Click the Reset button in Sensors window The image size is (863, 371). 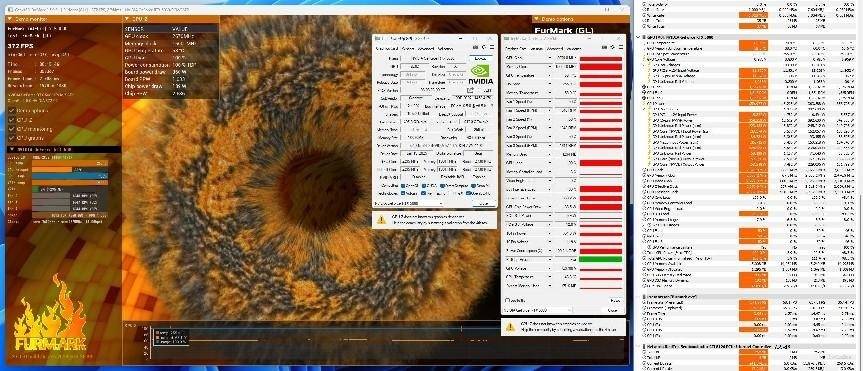(615, 301)
